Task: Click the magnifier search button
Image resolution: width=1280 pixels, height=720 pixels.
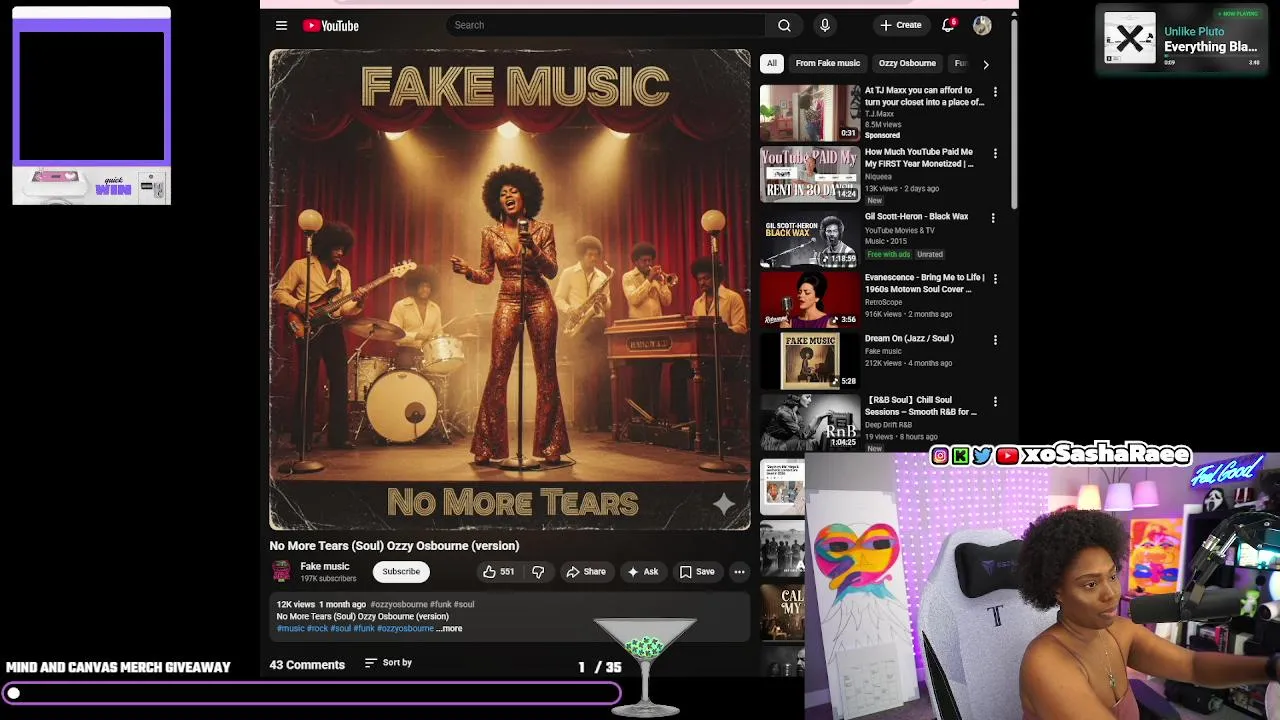Action: pos(784,25)
